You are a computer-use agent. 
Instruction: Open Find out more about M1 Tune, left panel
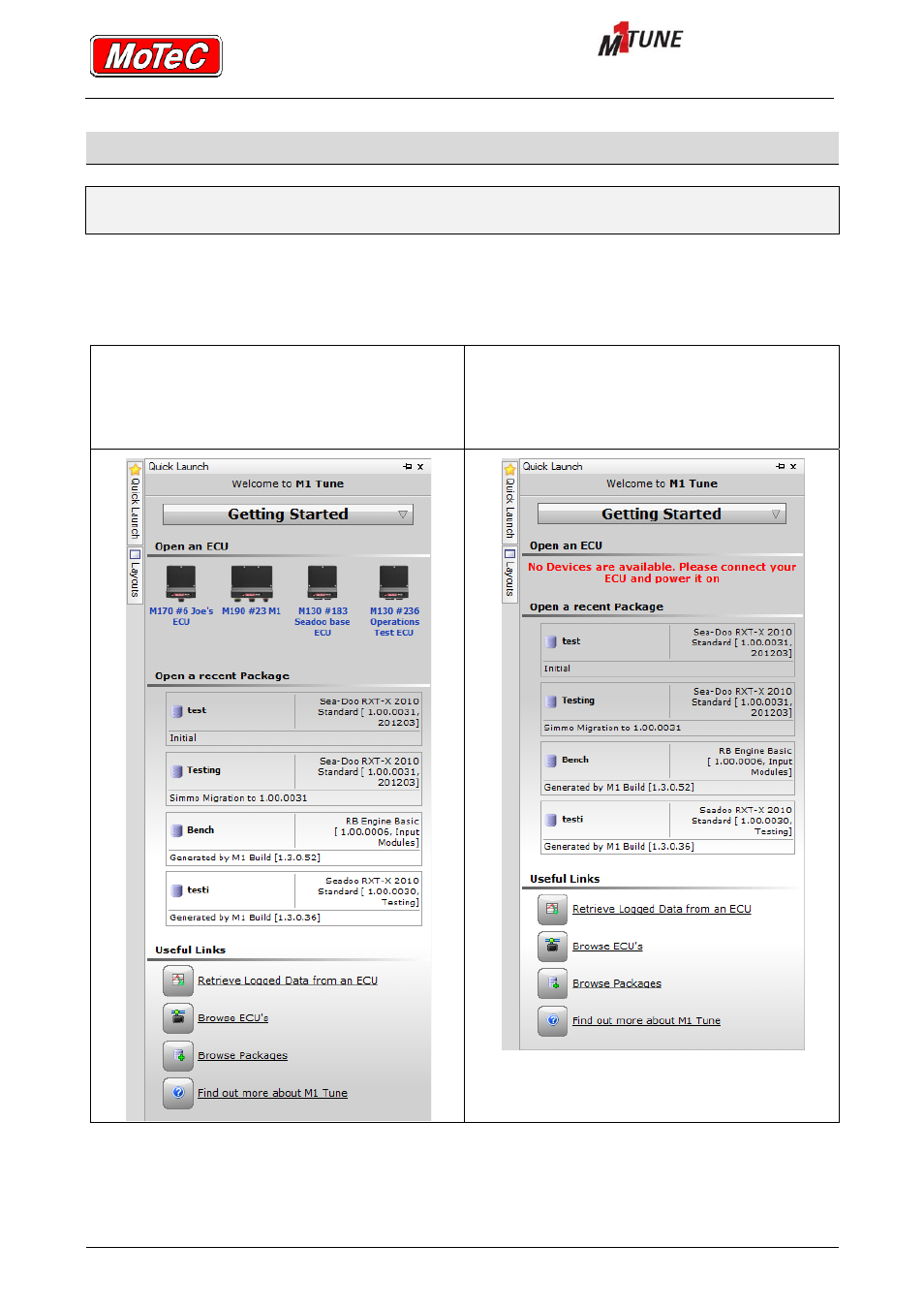click(272, 1093)
